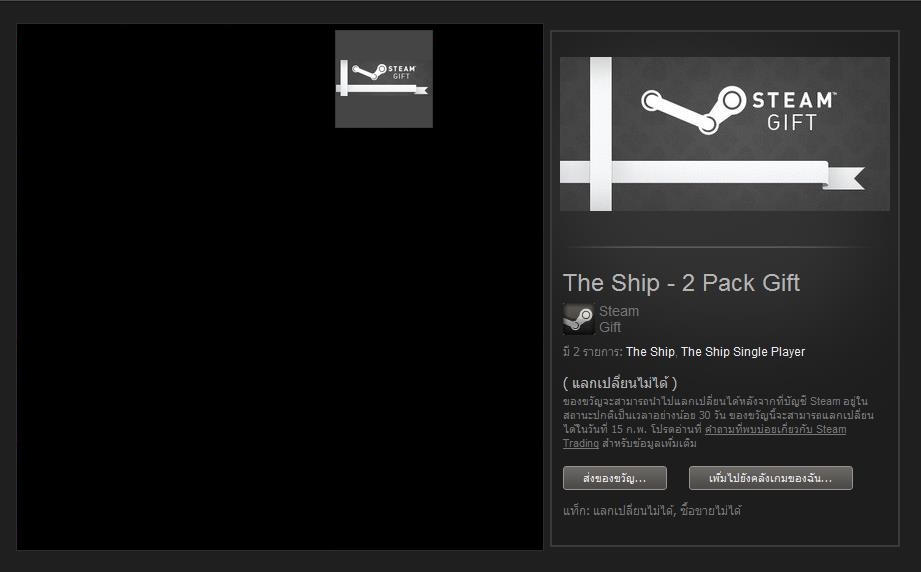Click the (แลกเปลี่ยนไม่ได้) not tradable heading

pos(620,383)
